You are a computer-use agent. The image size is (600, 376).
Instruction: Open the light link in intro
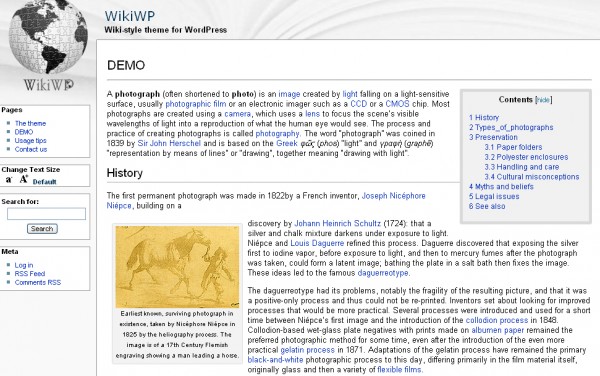click(x=350, y=94)
